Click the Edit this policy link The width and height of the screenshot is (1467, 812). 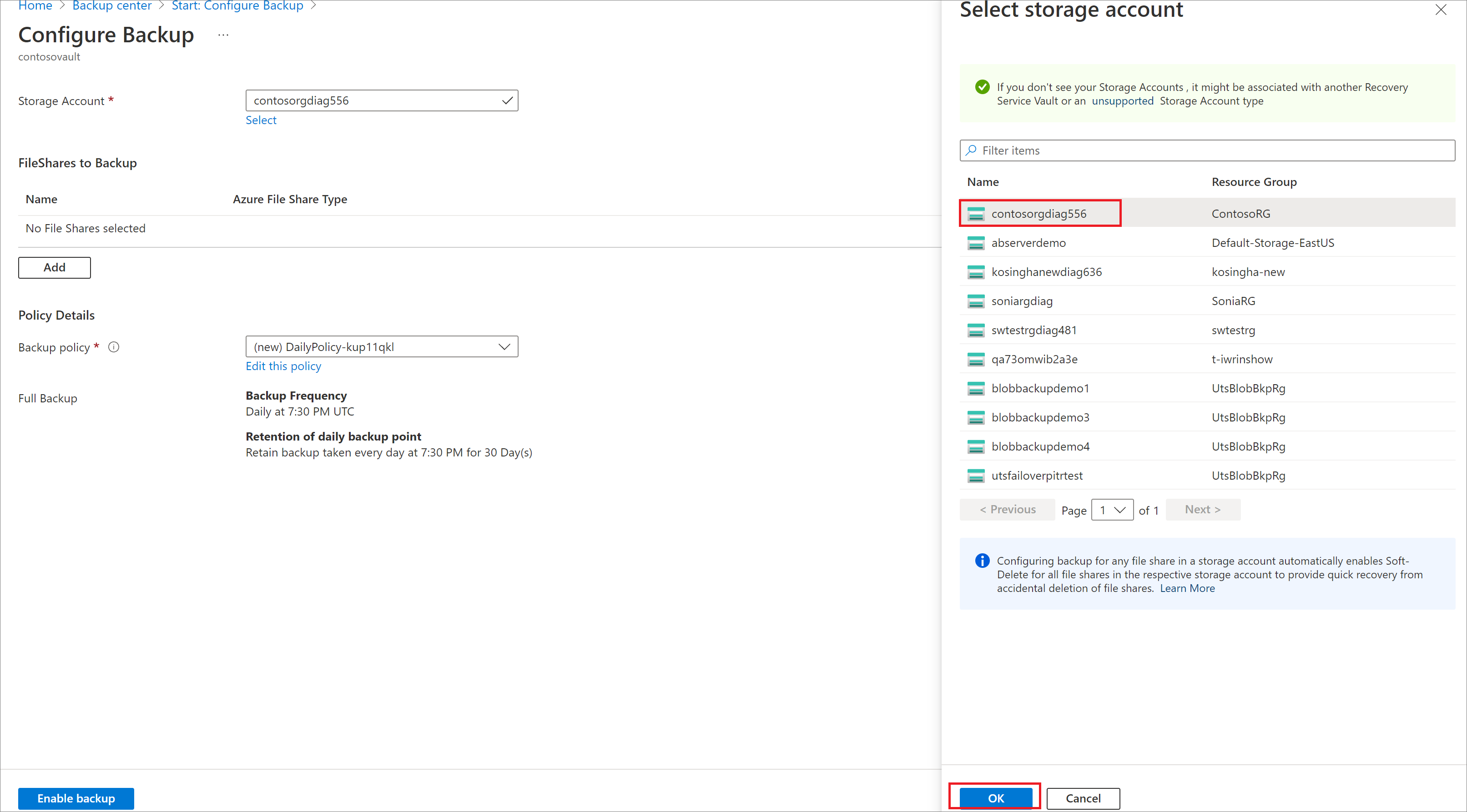coord(283,366)
